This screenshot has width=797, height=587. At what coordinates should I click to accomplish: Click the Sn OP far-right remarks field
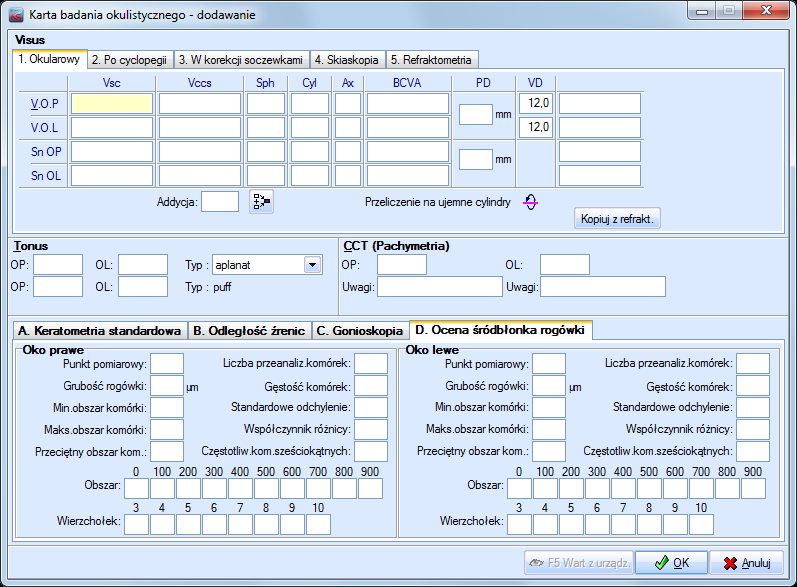coord(600,151)
